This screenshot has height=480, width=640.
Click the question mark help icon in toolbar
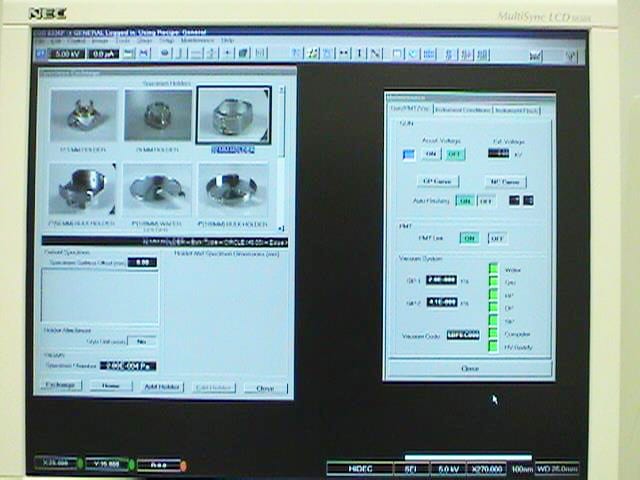point(296,53)
